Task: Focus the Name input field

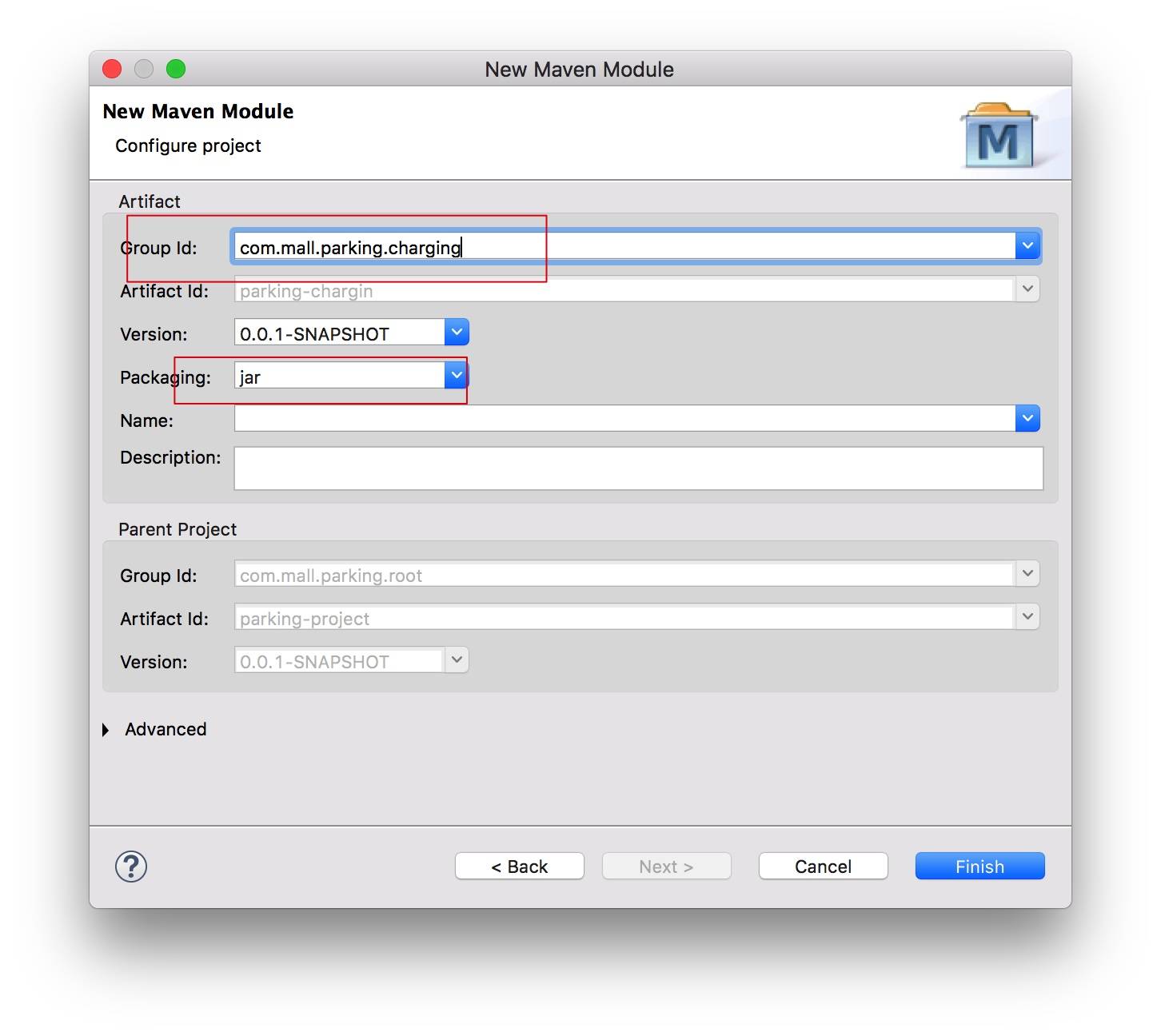Action: [624, 419]
